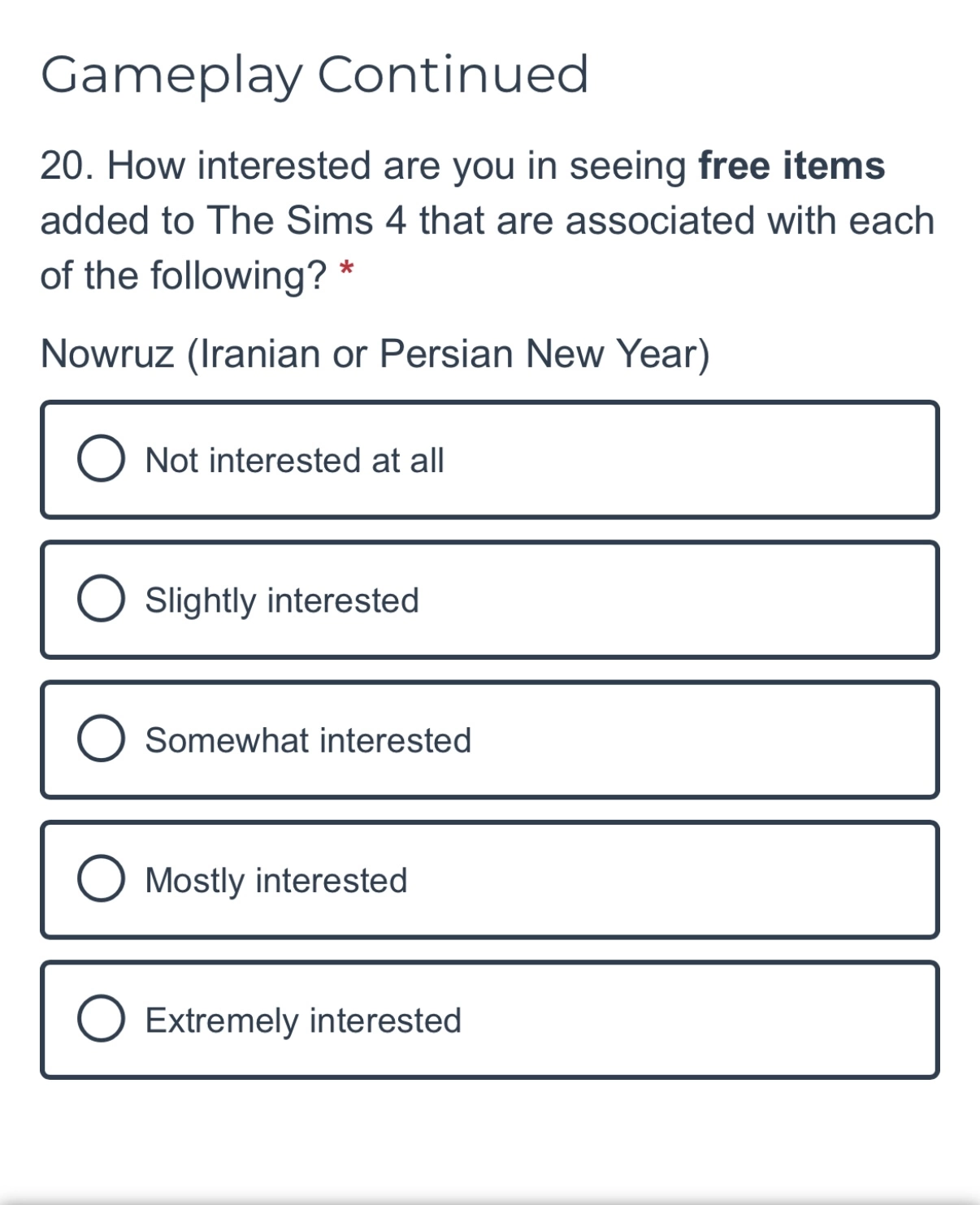Click the 'Not interested at all' label text
This screenshot has width=980, height=1205.
(x=294, y=461)
